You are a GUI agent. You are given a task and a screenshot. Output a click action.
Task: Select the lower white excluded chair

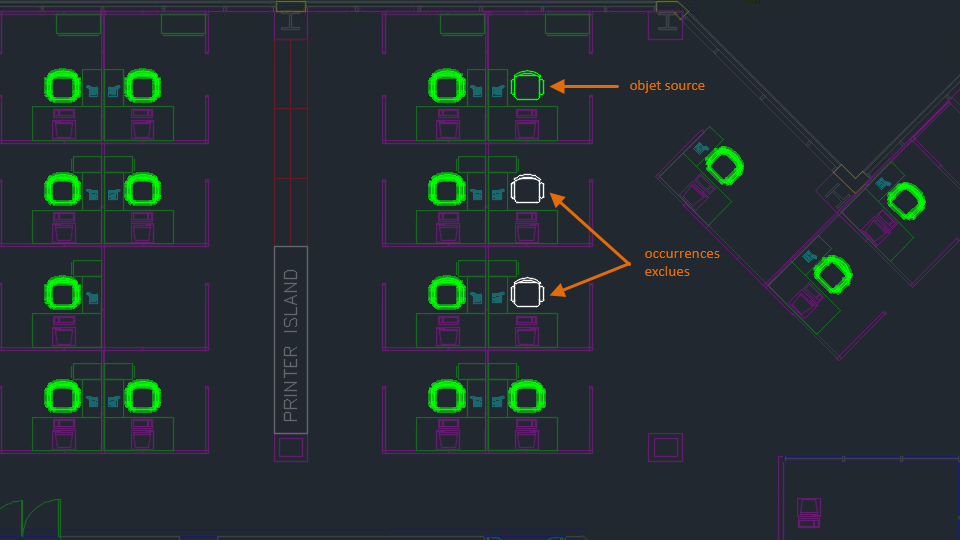point(527,292)
